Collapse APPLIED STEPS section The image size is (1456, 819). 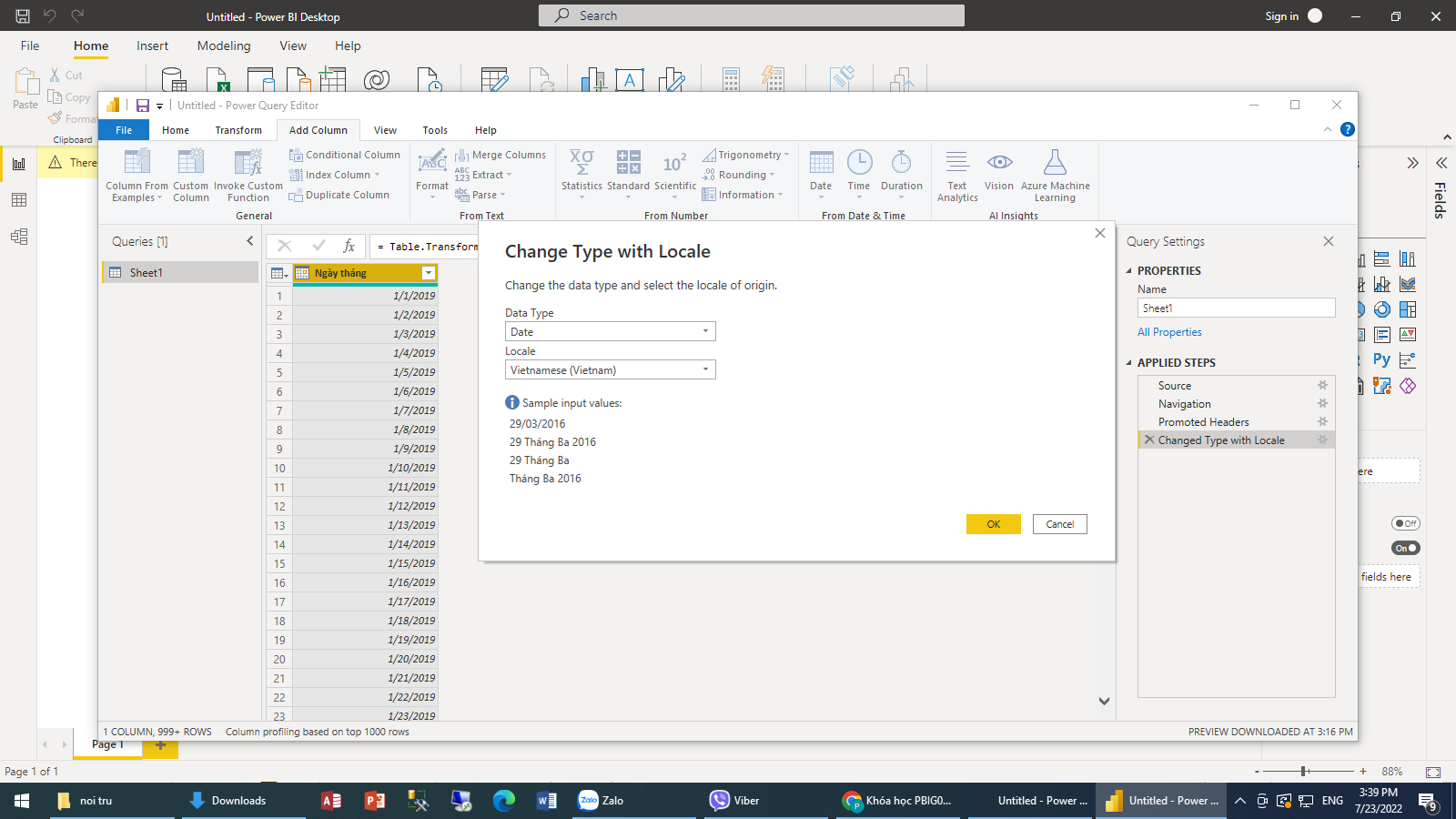(1129, 362)
